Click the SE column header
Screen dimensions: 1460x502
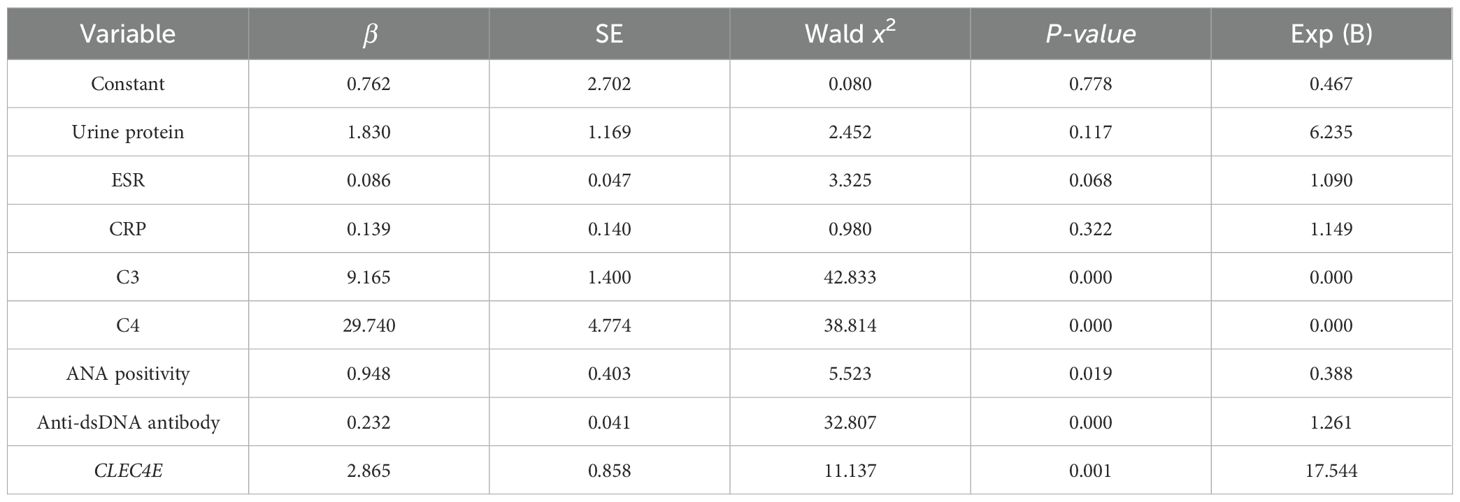click(611, 34)
